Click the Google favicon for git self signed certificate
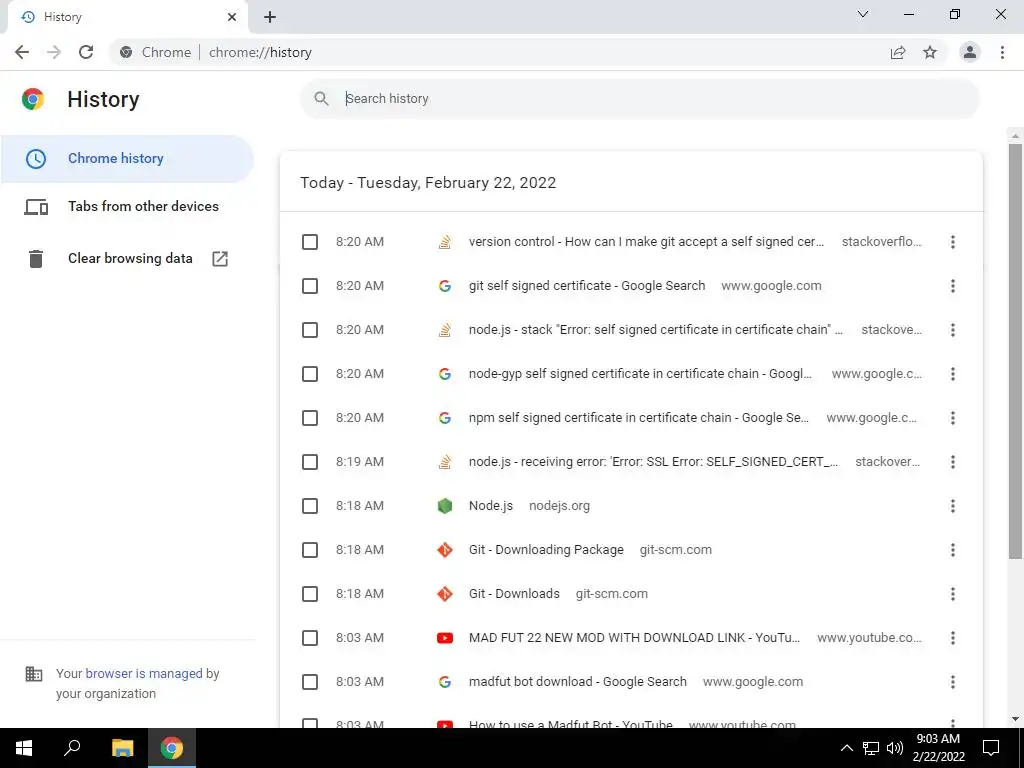 (445, 286)
